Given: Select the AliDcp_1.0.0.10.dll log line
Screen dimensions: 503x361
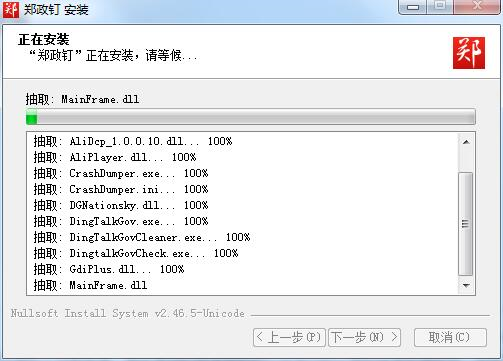Looking at the screenshot, I should pyautogui.click(x=133, y=141).
